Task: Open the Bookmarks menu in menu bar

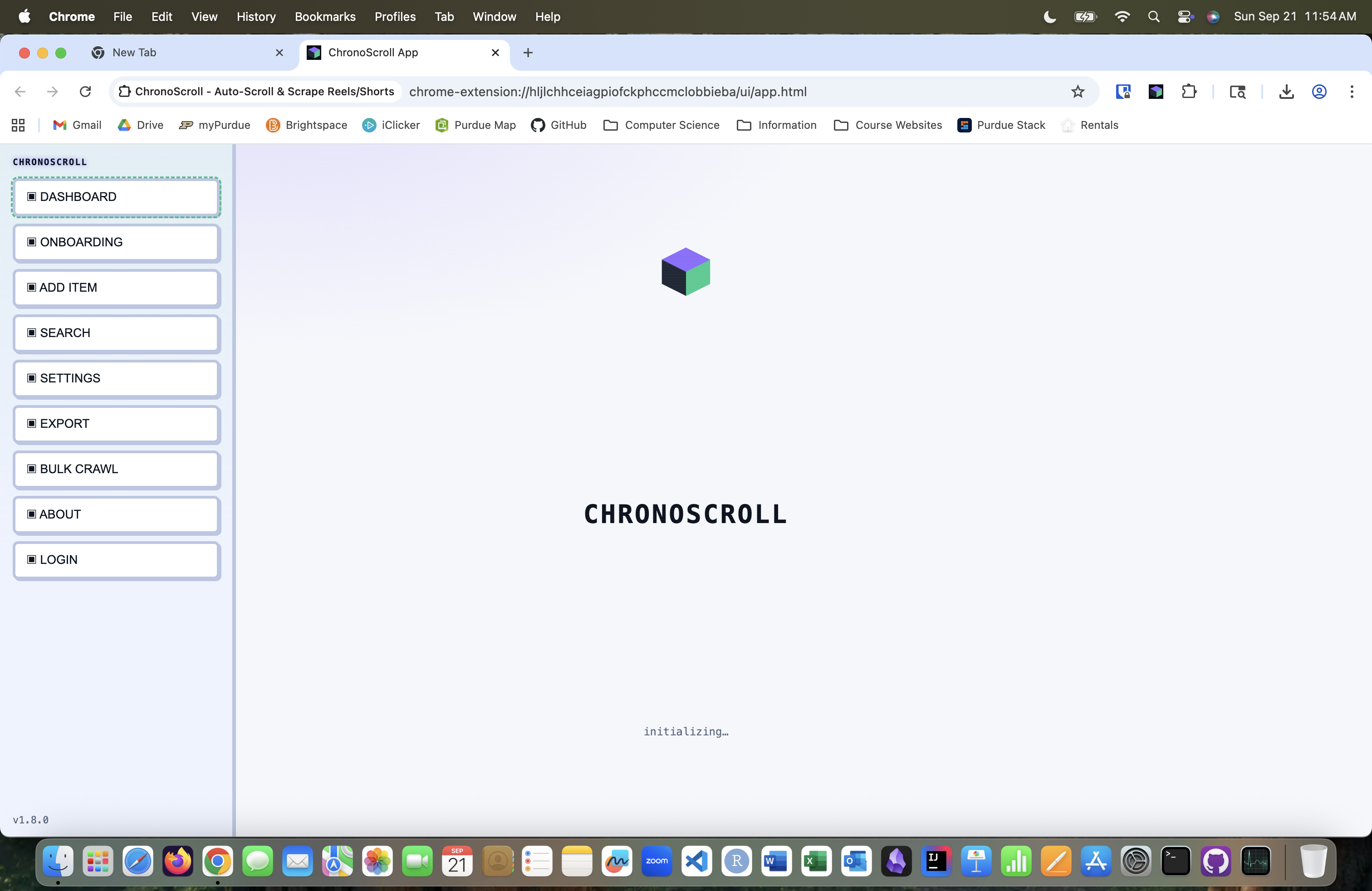Action: pyautogui.click(x=324, y=17)
